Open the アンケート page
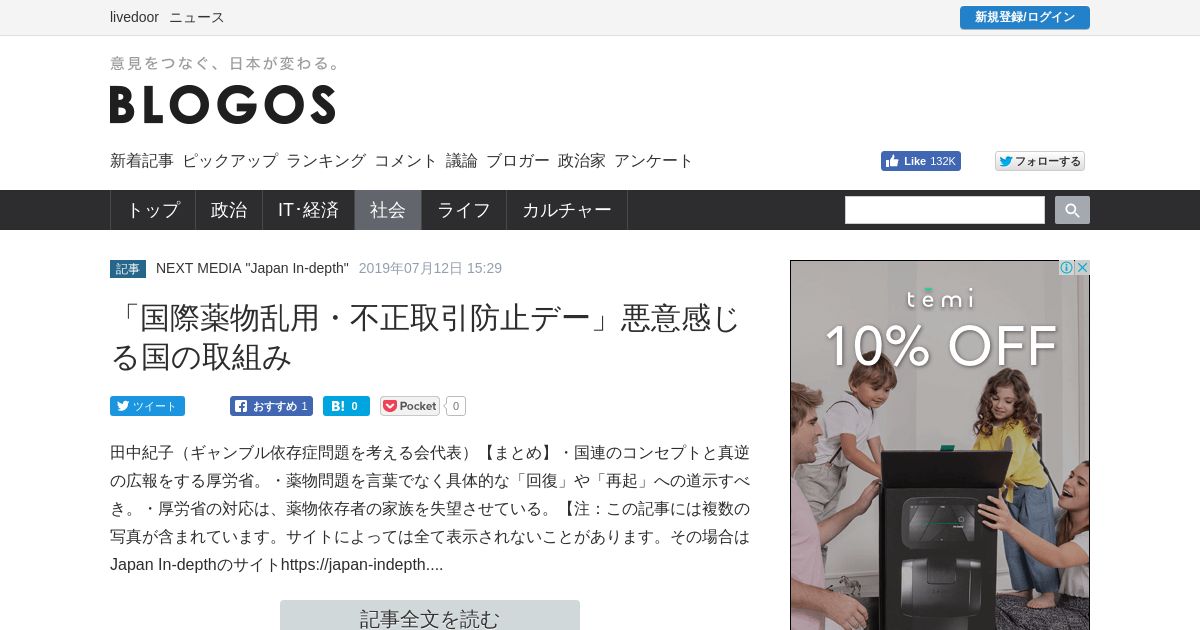Screen dimensions: 1200x630 tap(654, 160)
